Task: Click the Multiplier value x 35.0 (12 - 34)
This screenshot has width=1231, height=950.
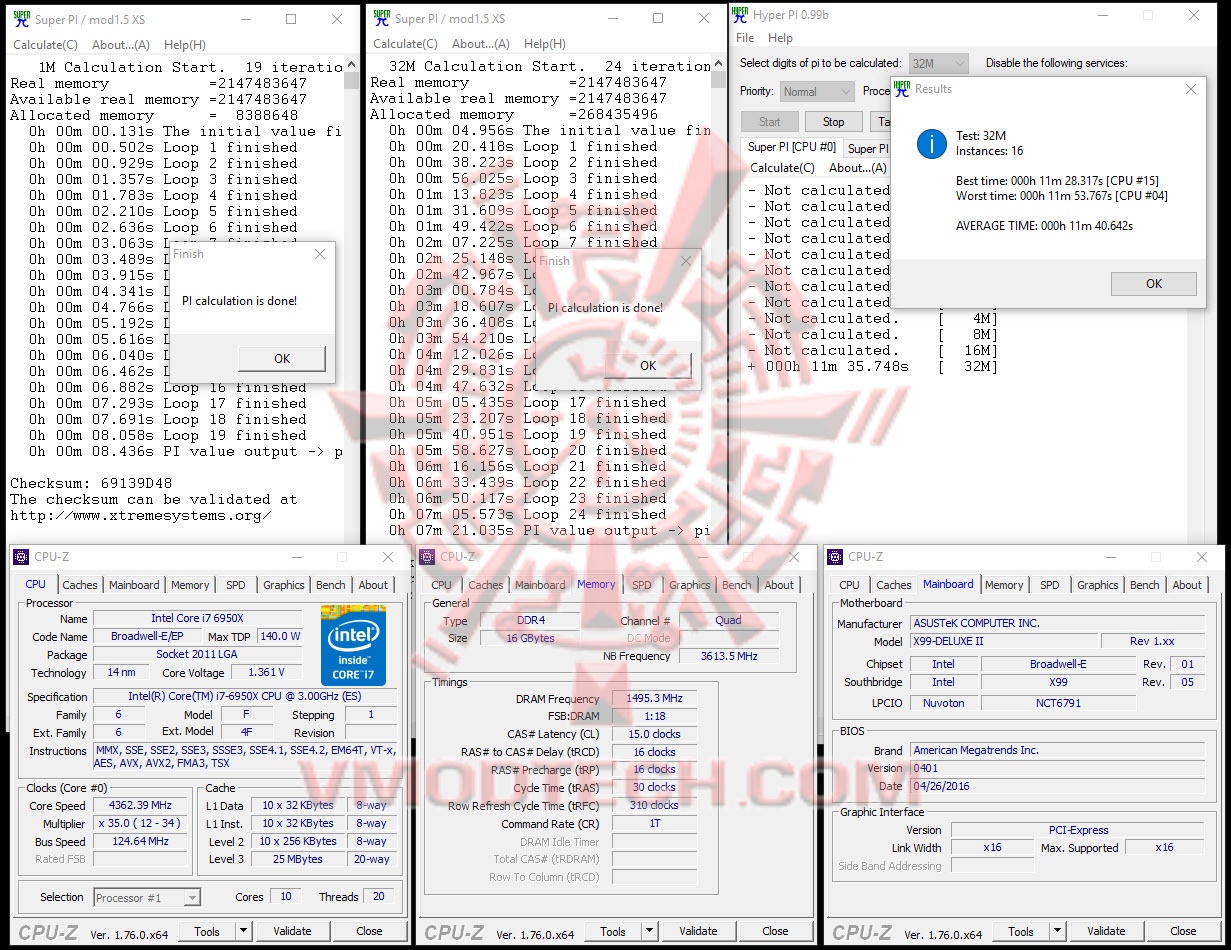Action: [141, 824]
